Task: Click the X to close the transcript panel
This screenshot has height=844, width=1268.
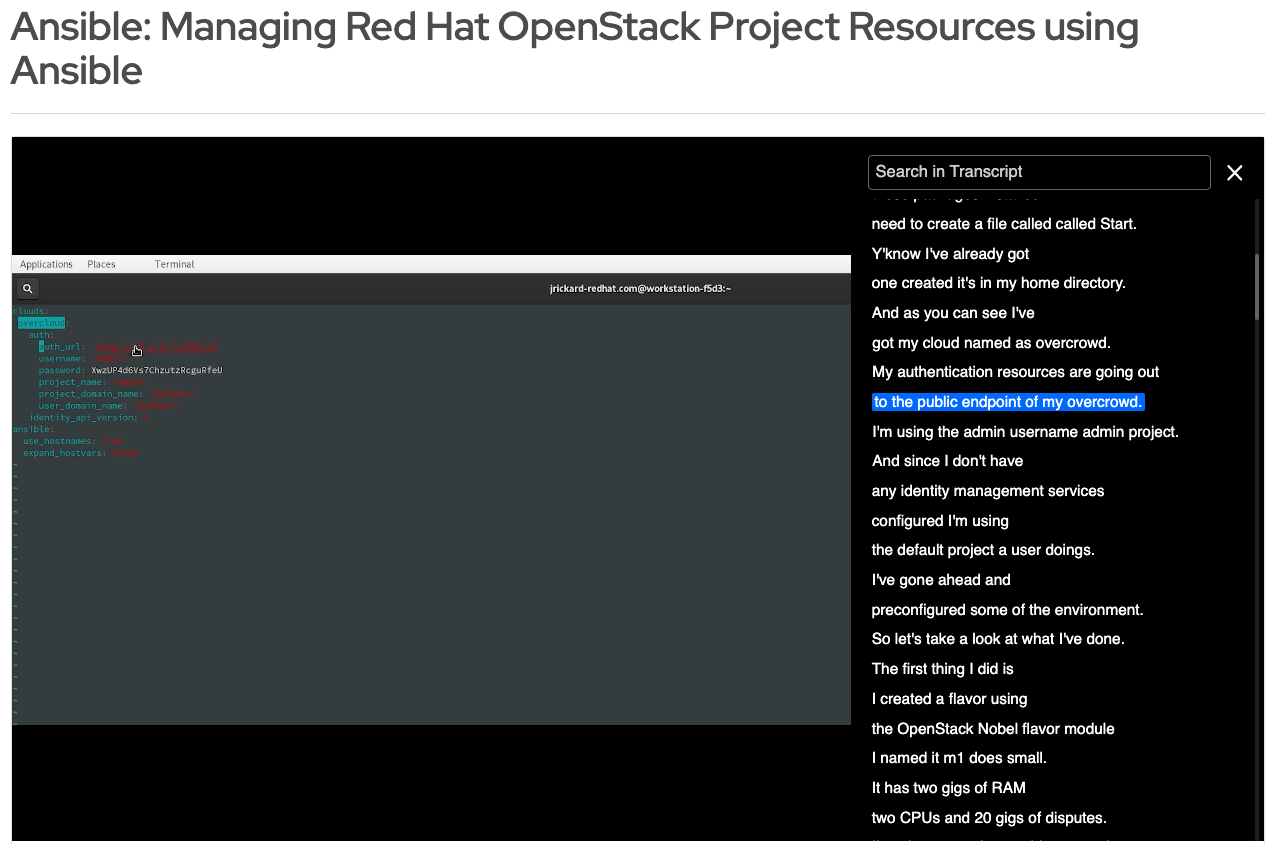Action: click(x=1234, y=172)
